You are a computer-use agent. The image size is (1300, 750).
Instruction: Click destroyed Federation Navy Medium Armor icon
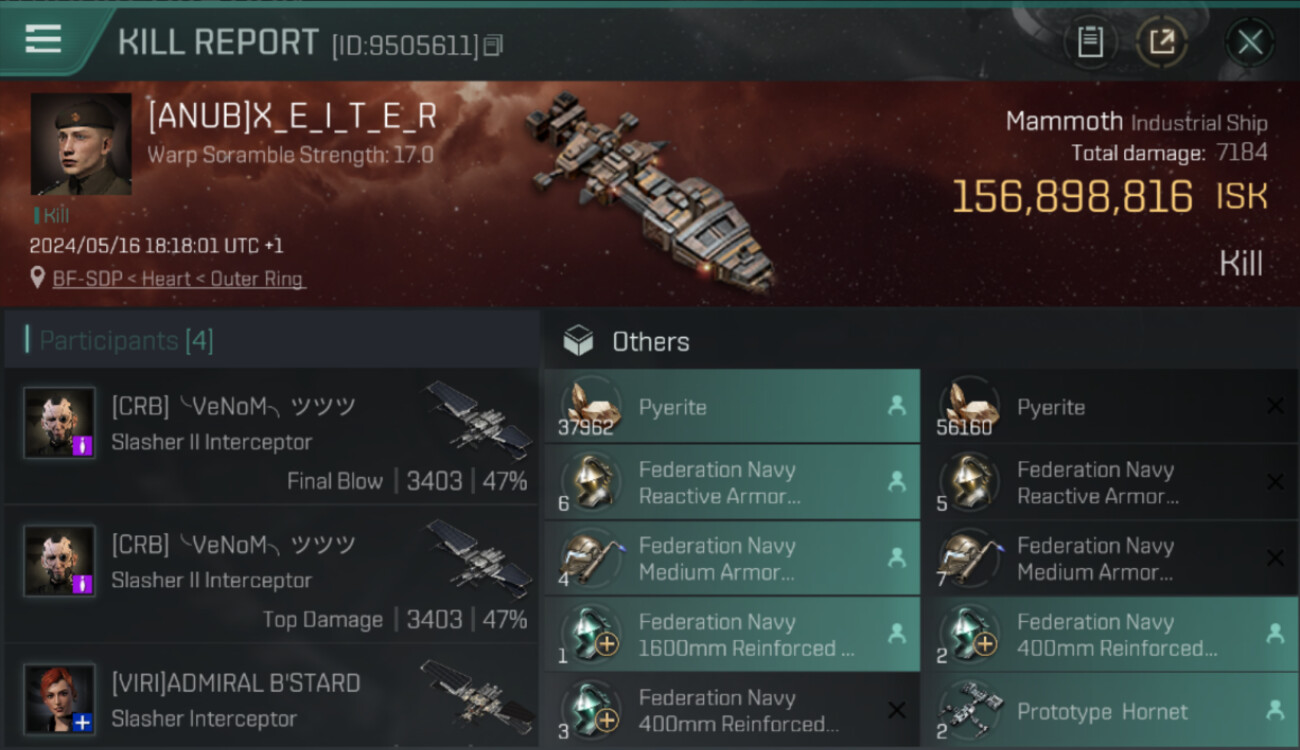966,557
